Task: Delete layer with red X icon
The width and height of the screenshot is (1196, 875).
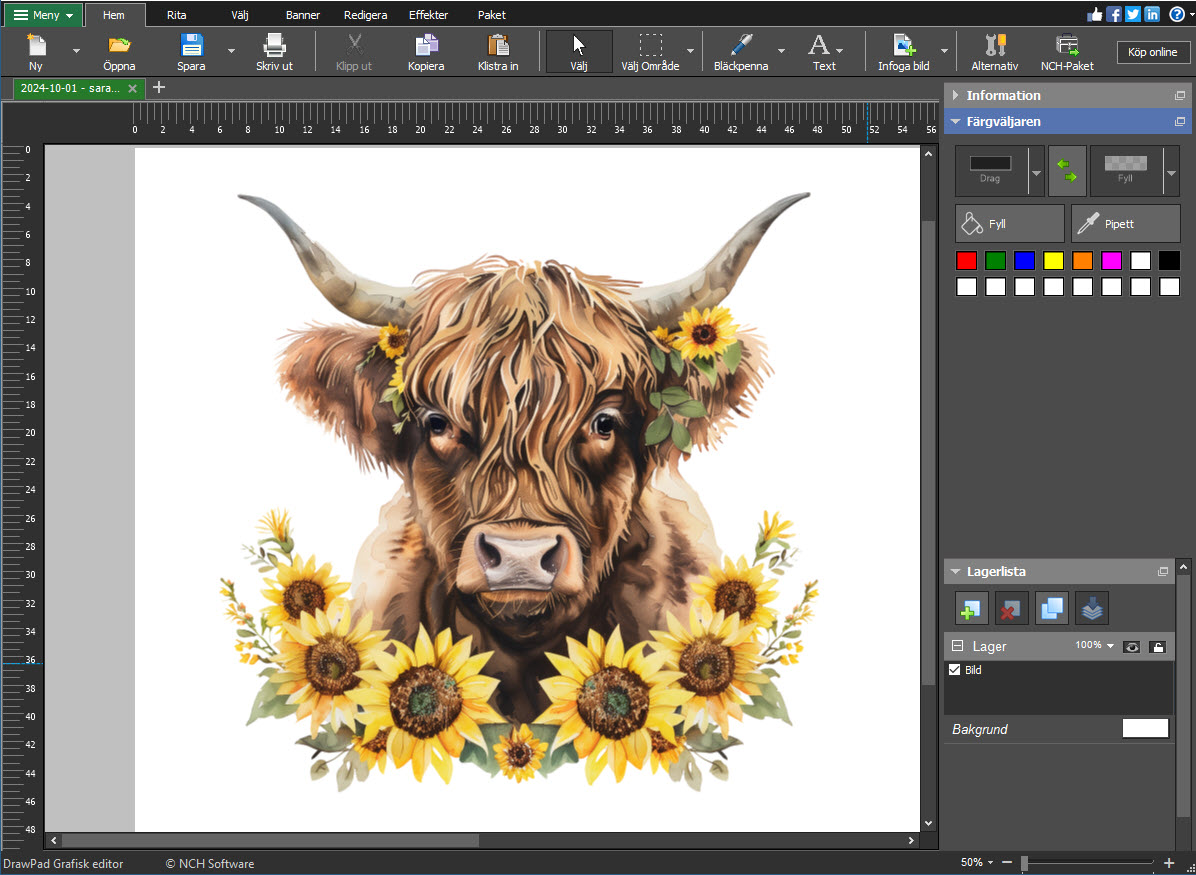Action: [1011, 608]
